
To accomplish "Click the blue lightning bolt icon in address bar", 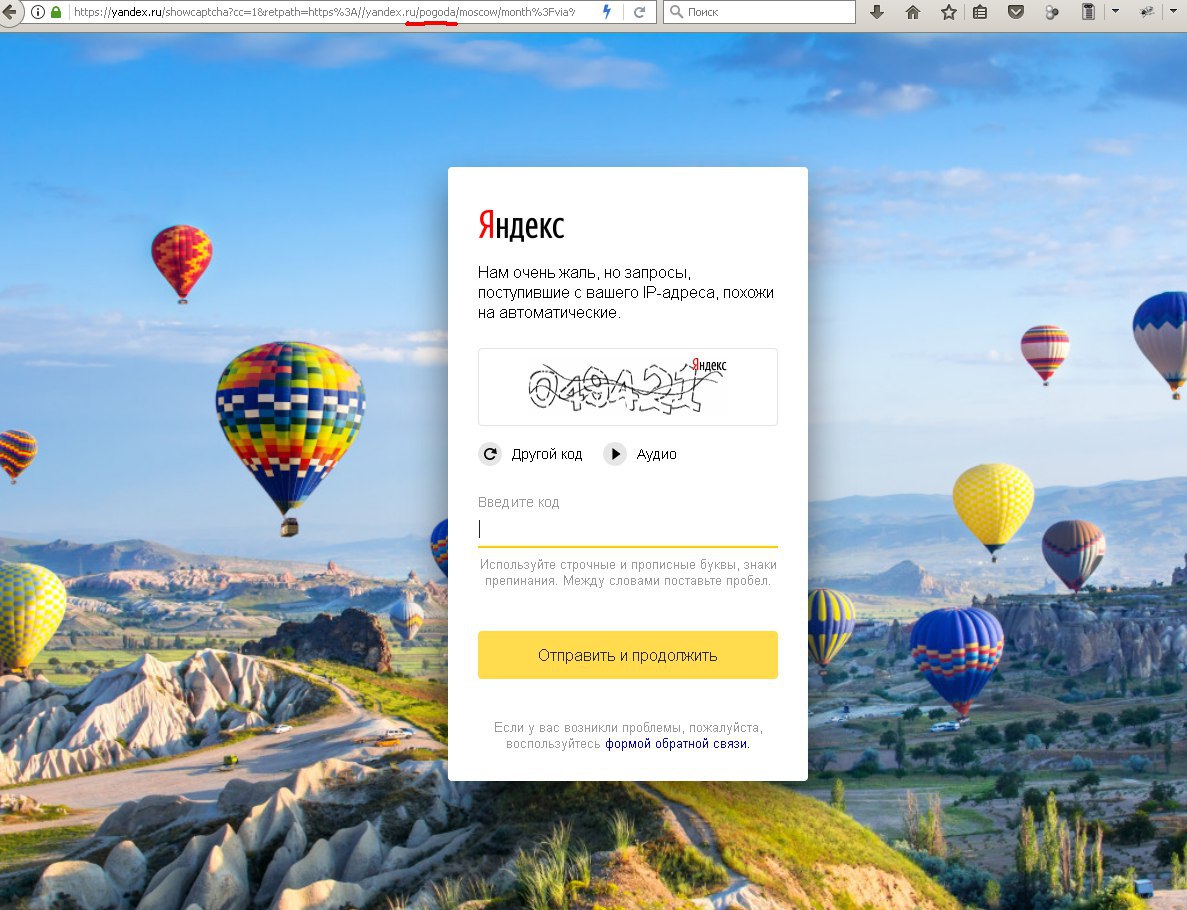I will 606,11.
